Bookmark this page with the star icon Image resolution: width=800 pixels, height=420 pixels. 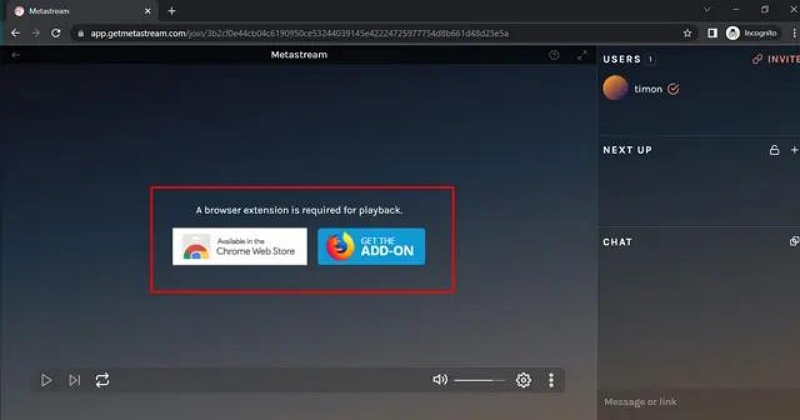pyautogui.click(x=687, y=33)
